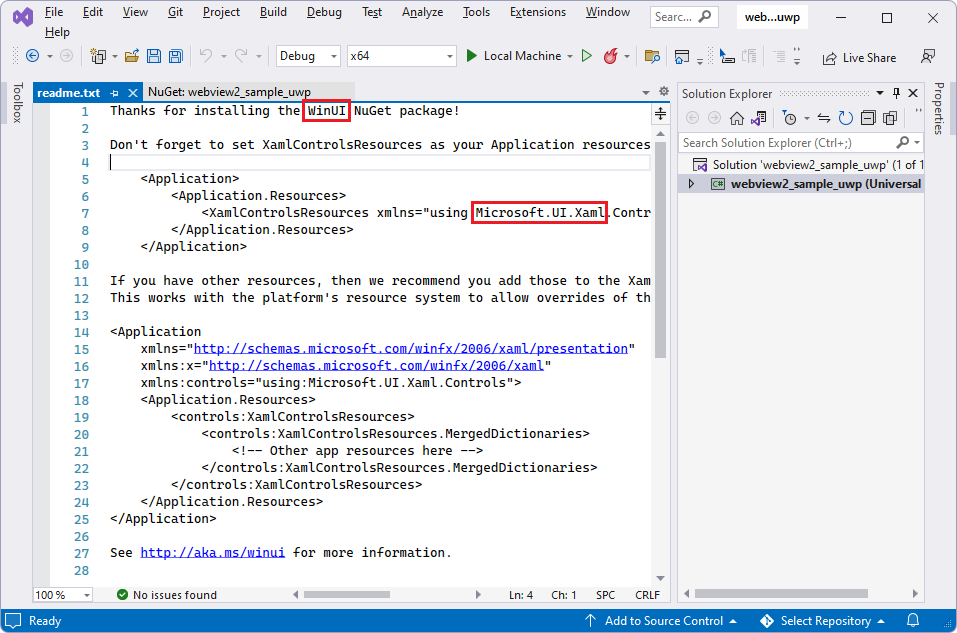
Task: Open the Debug configuration dropdown
Action: [x=307, y=56]
